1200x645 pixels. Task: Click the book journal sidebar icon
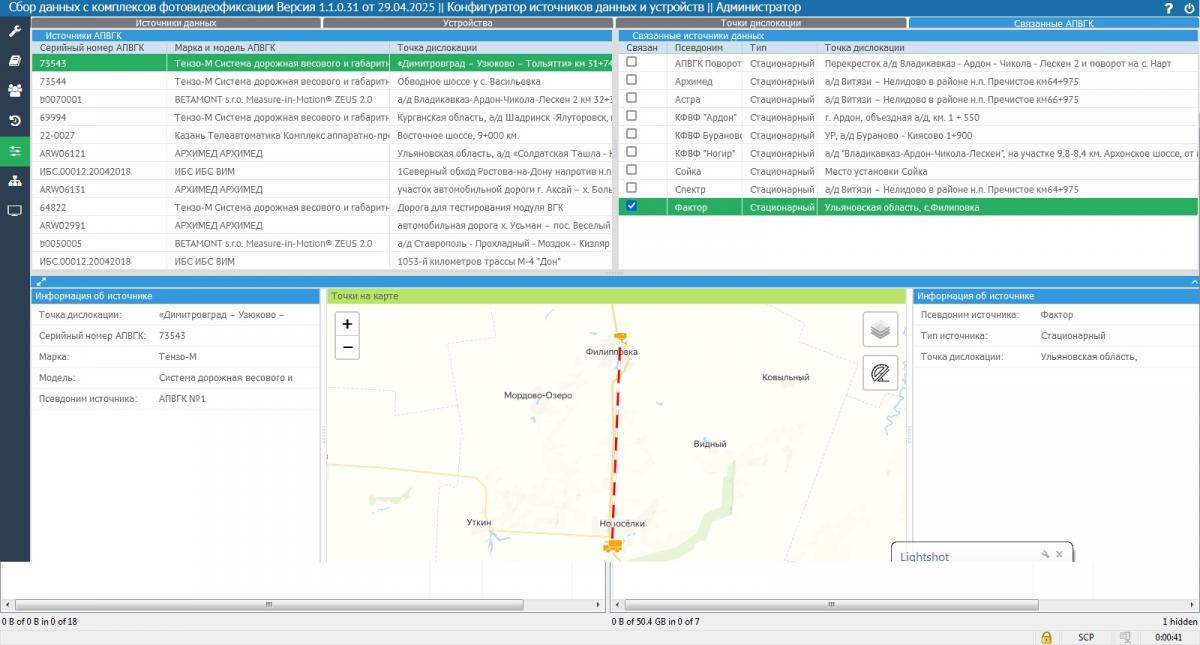pyautogui.click(x=14, y=61)
